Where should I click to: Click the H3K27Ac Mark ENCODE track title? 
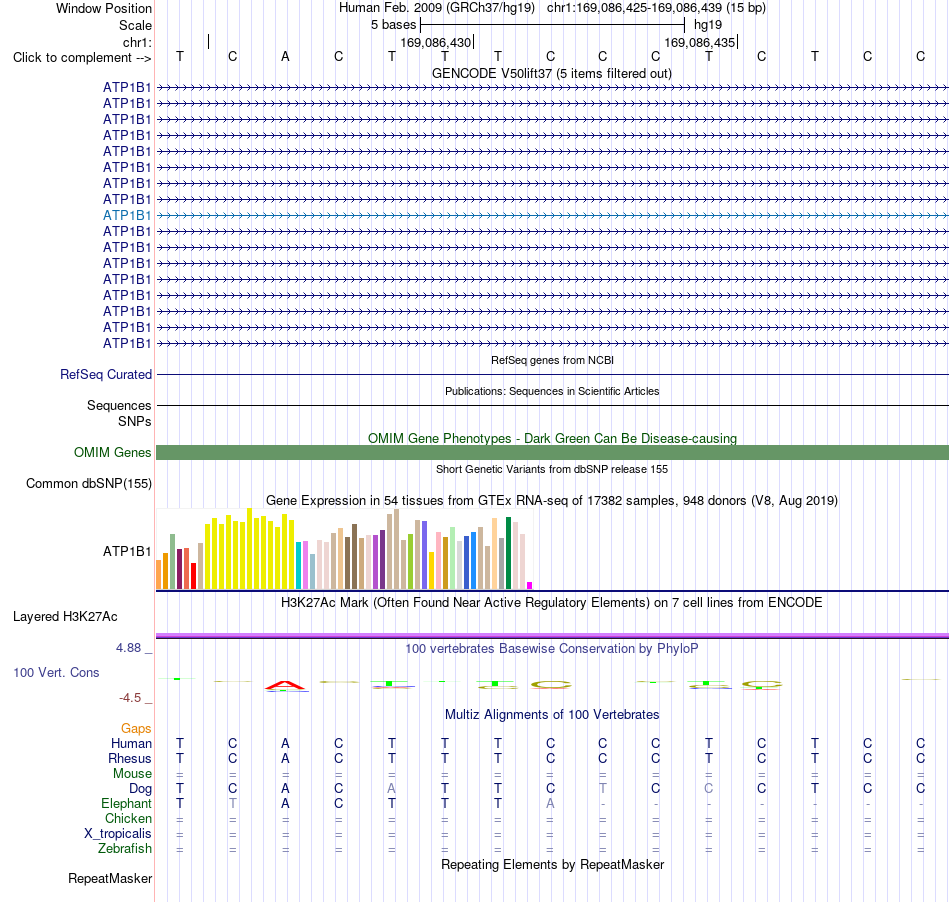coord(552,603)
